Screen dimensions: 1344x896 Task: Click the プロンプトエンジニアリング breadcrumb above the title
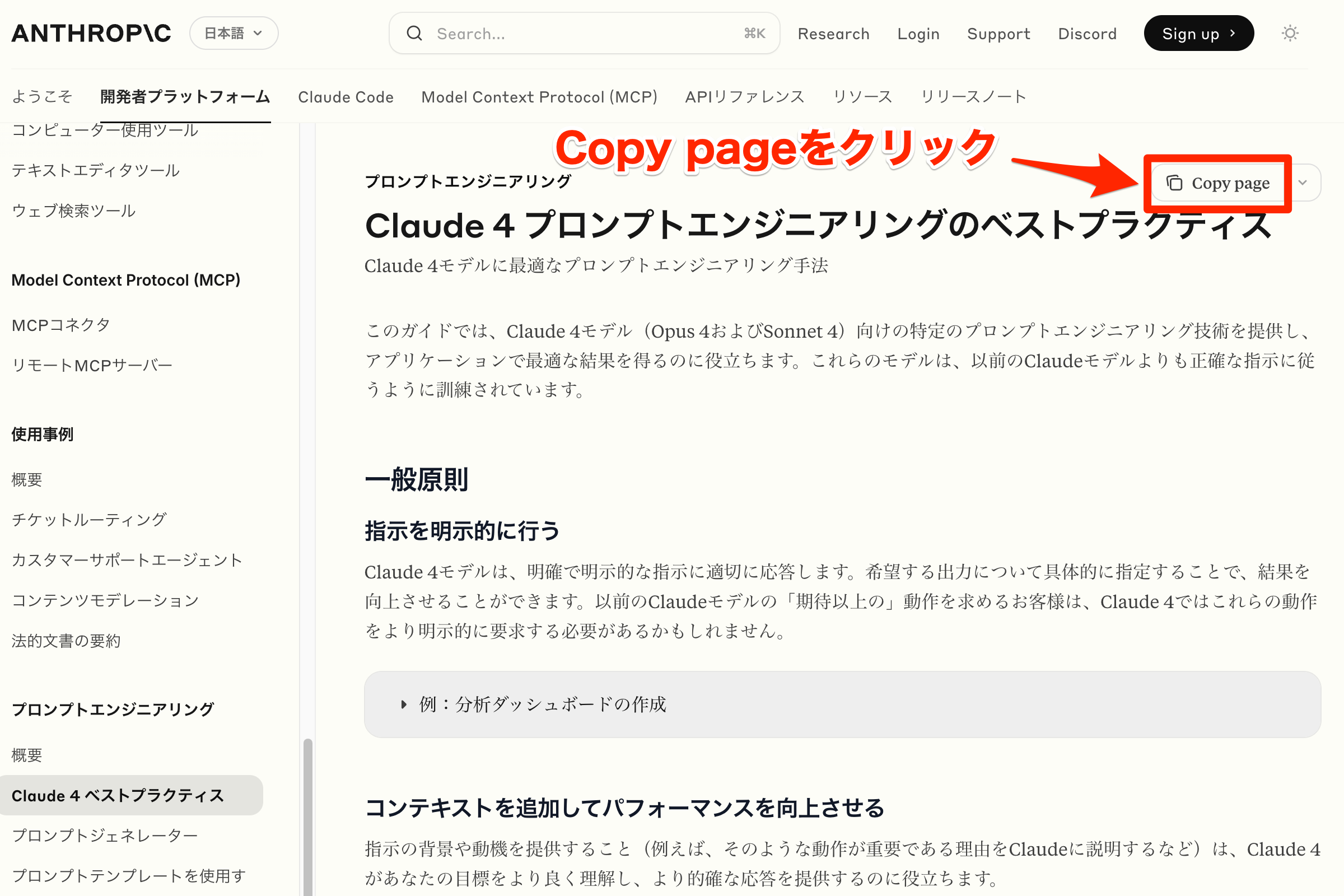click(468, 181)
